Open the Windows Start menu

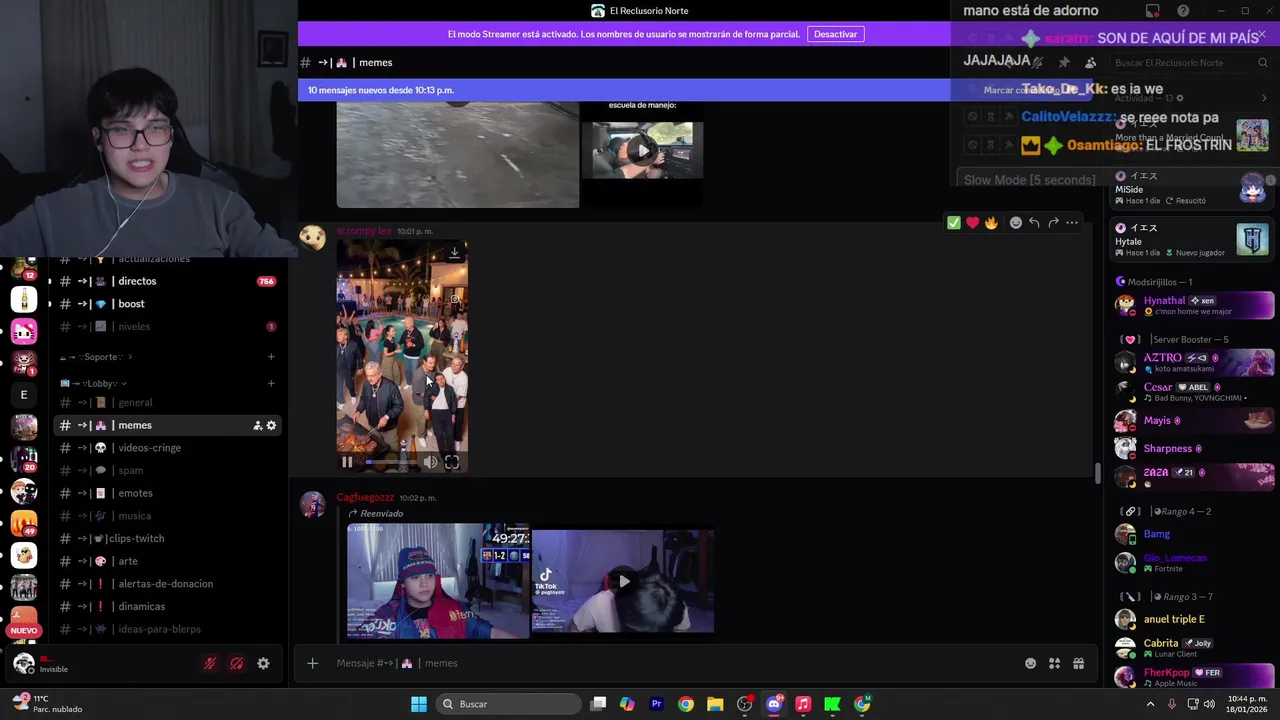419,704
